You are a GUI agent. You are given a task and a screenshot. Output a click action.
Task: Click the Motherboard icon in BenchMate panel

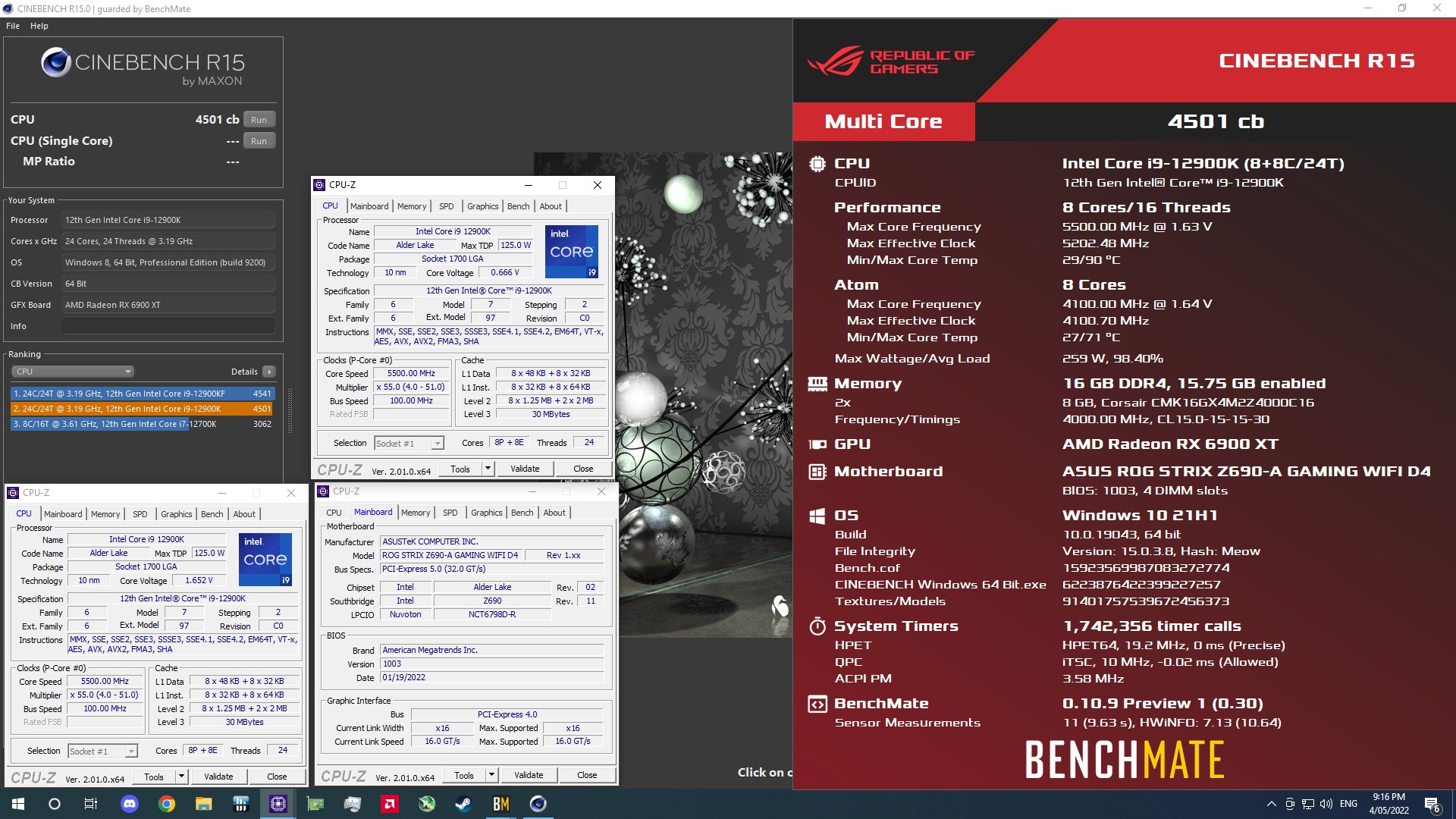coord(817,472)
